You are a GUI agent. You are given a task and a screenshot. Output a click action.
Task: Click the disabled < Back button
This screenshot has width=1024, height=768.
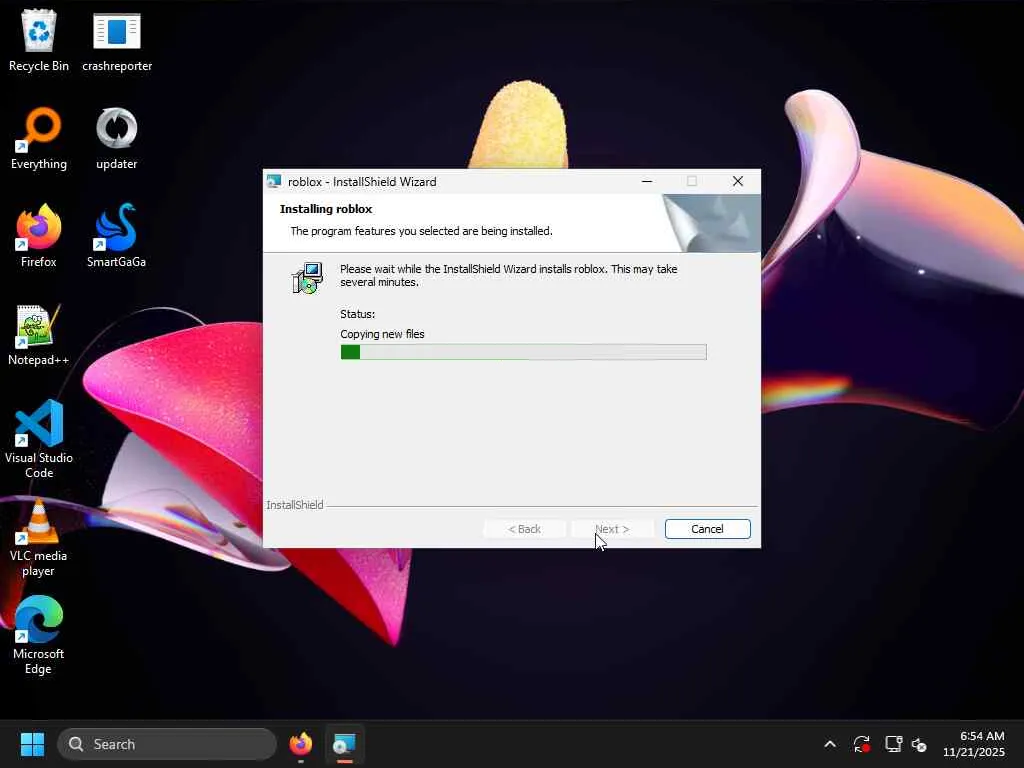pyautogui.click(x=524, y=529)
